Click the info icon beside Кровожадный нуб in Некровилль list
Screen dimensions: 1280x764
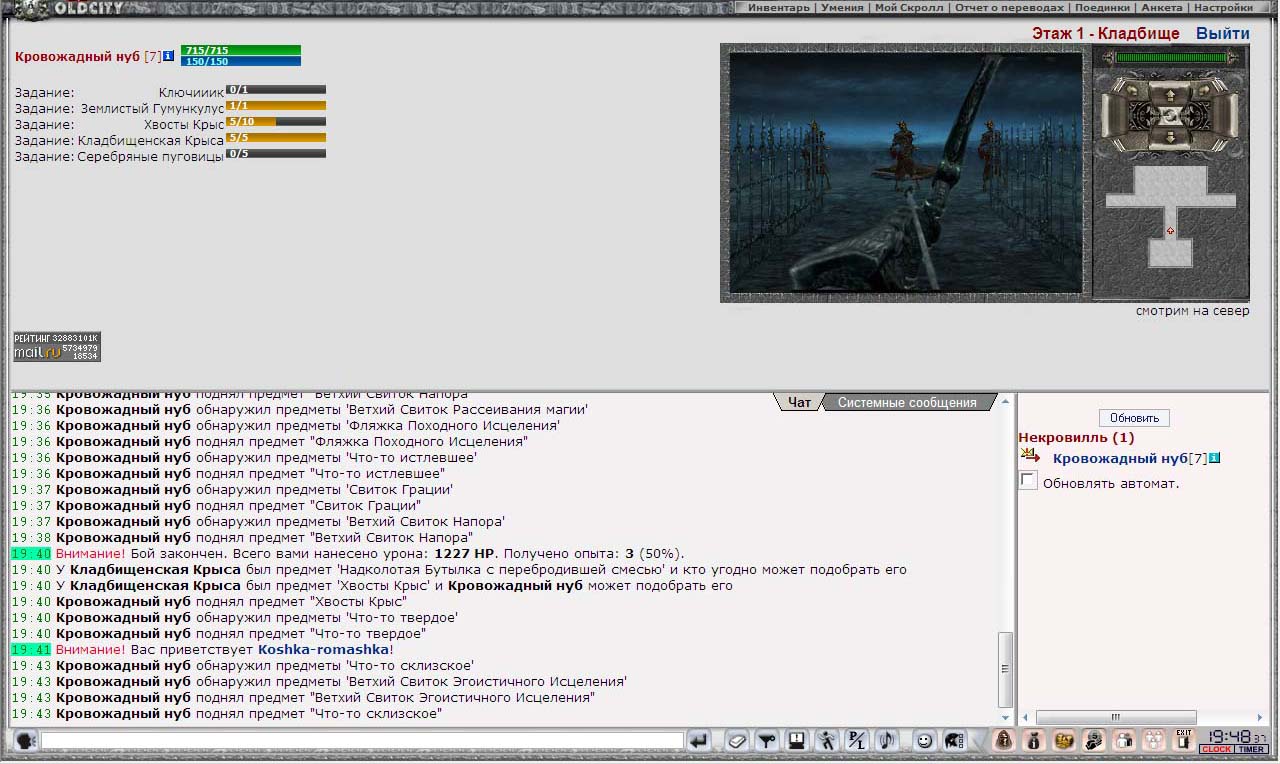tap(1214, 458)
